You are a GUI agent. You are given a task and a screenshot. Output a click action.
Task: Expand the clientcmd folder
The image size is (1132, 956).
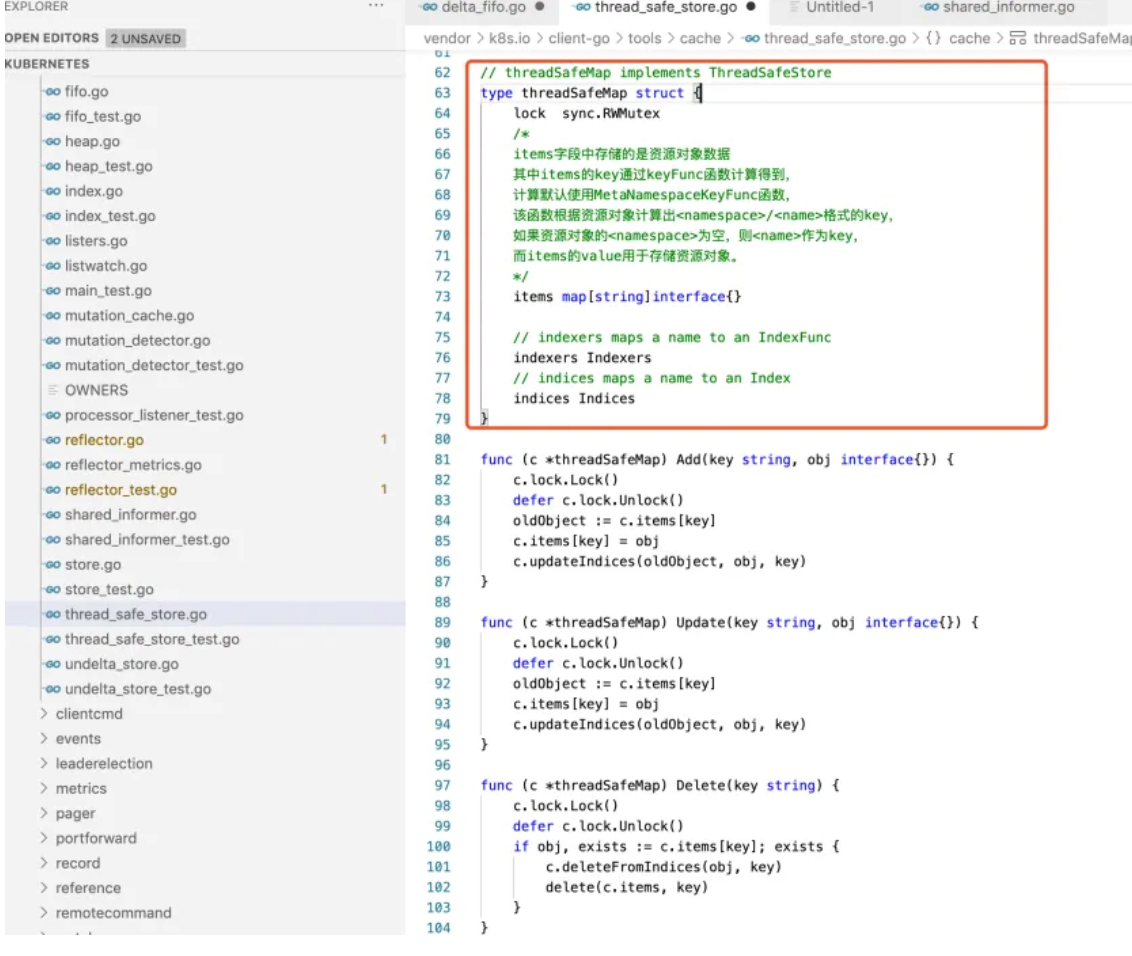[x=44, y=714]
